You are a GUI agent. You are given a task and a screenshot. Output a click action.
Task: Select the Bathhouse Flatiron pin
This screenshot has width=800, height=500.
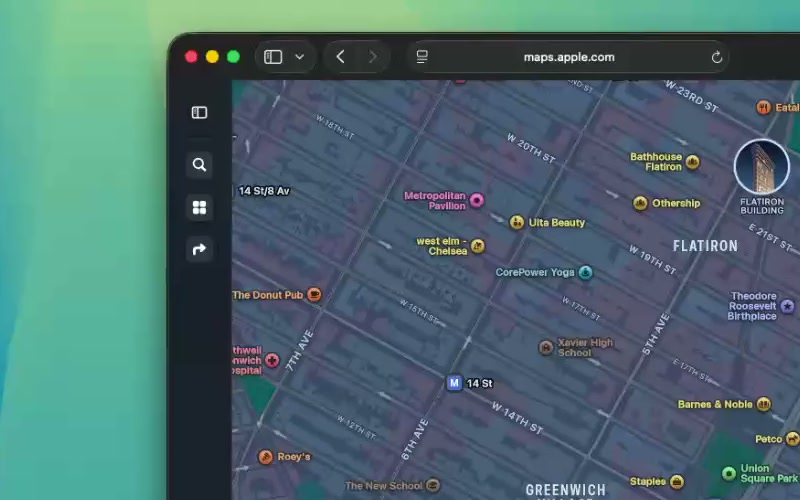coord(692,162)
